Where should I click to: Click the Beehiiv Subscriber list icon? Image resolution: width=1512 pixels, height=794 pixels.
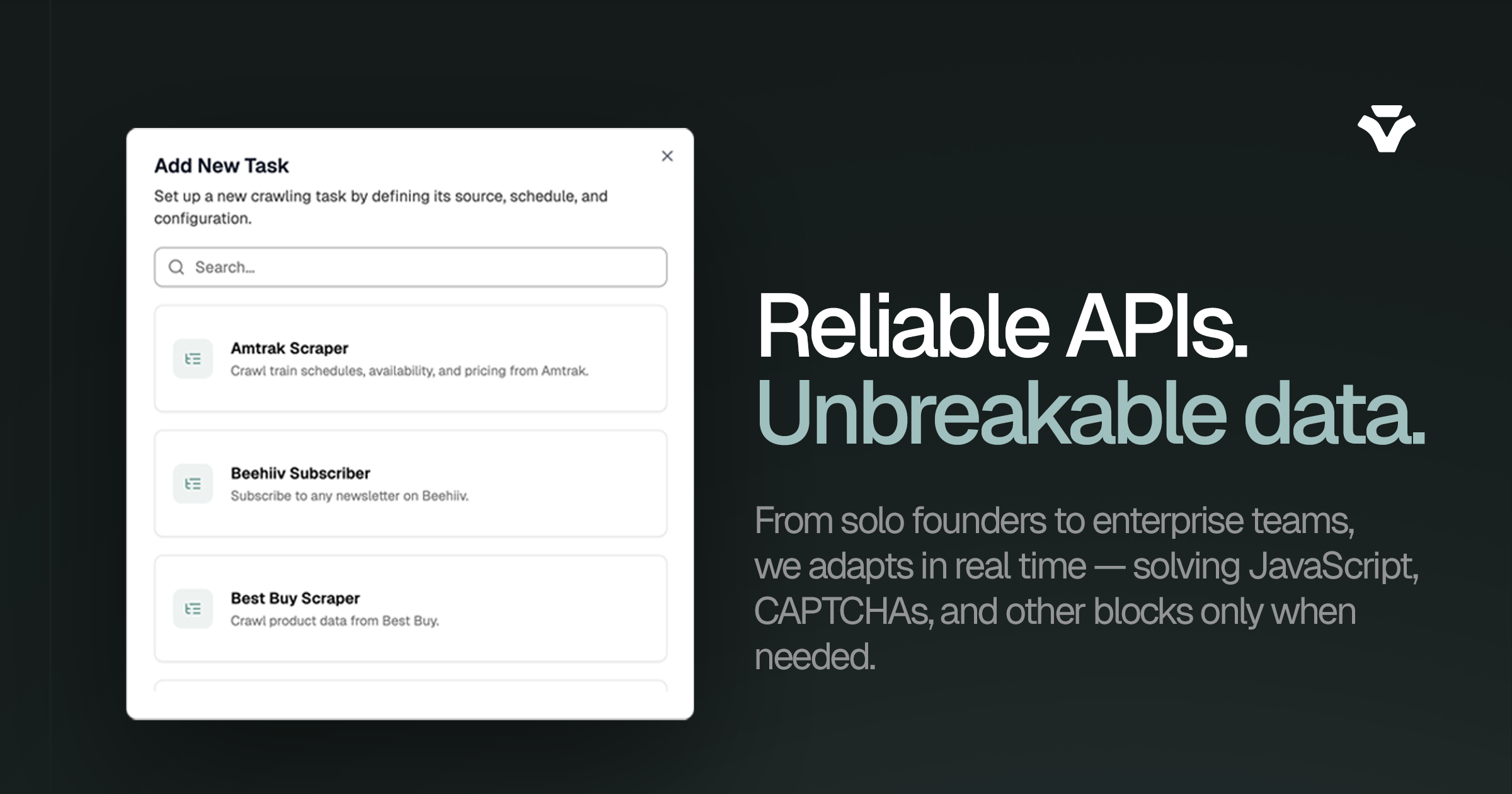pos(193,483)
